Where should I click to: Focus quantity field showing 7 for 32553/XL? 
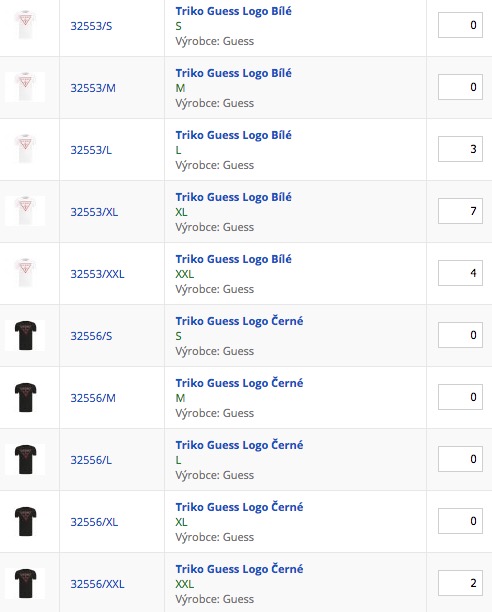pos(460,211)
